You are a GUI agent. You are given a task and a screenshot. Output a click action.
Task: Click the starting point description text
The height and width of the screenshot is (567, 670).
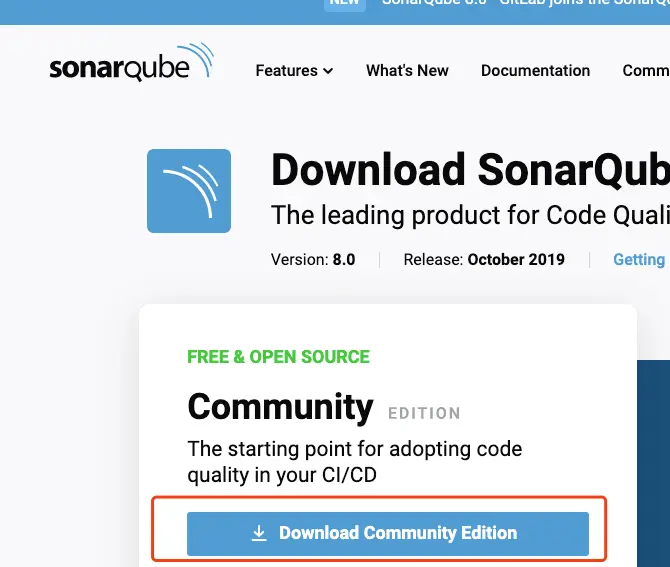pyautogui.click(x=355, y=462)
